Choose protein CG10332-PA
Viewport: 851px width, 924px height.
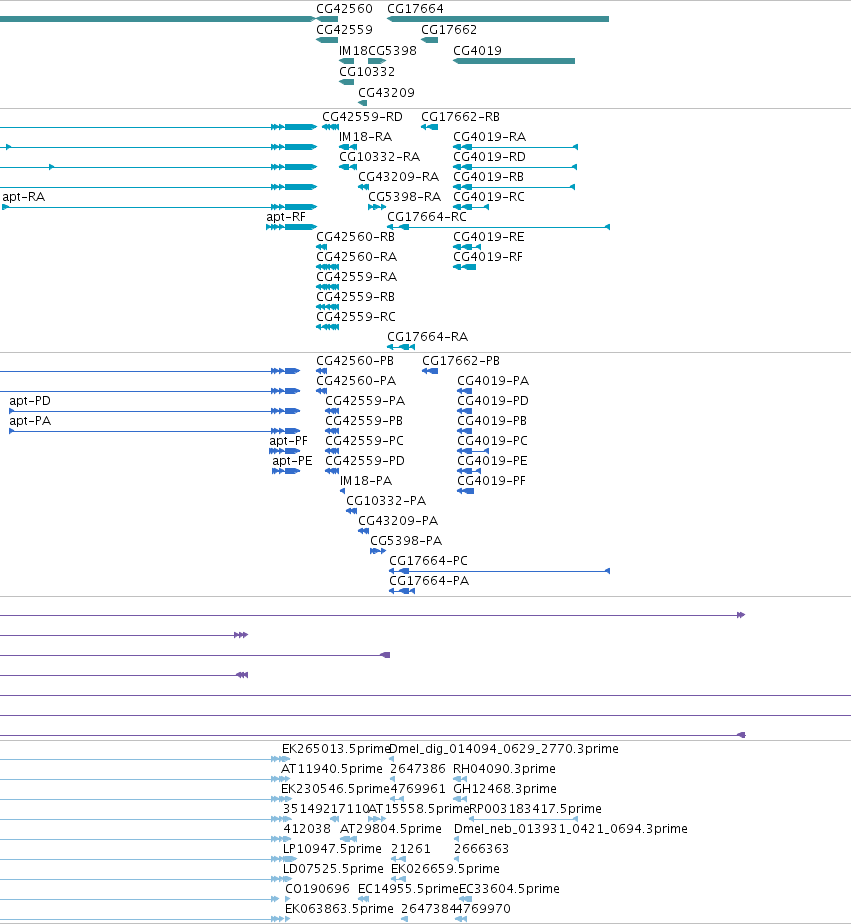point(385,501)
